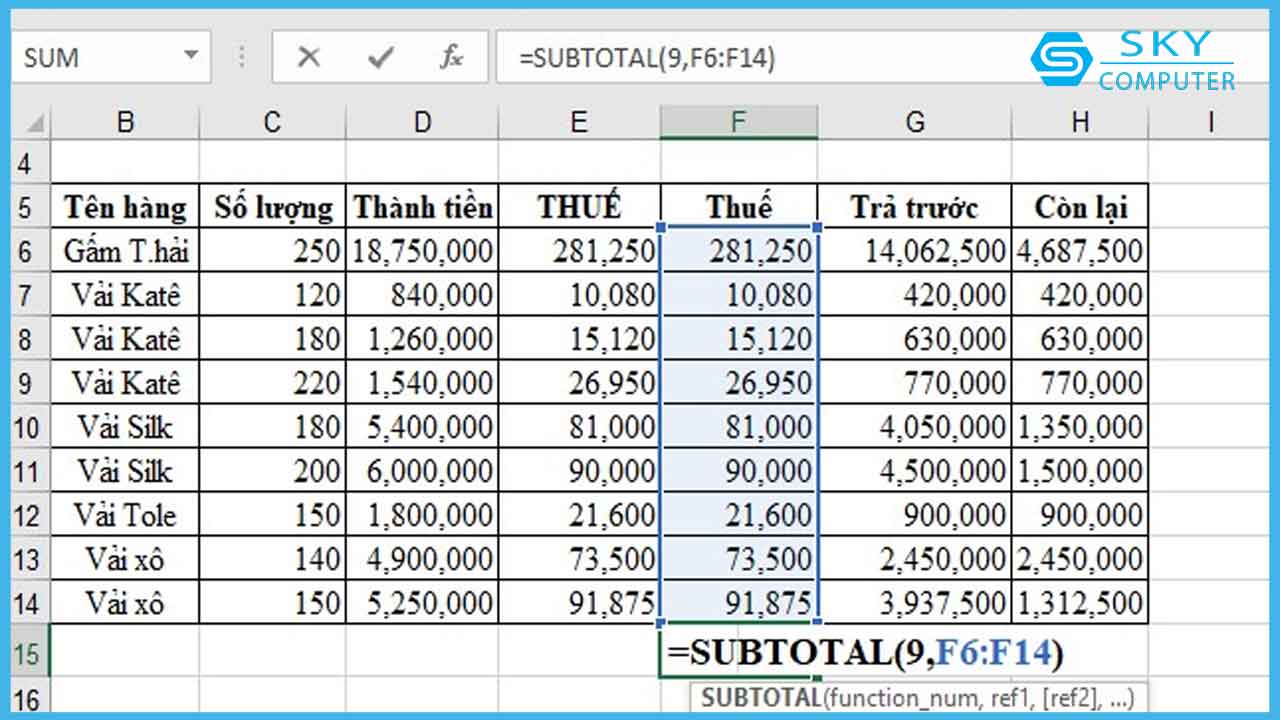This screenshot has width=1280, height=720.
Task: Click the 'Thuế' header cell in column F
Action: (739, 206)
